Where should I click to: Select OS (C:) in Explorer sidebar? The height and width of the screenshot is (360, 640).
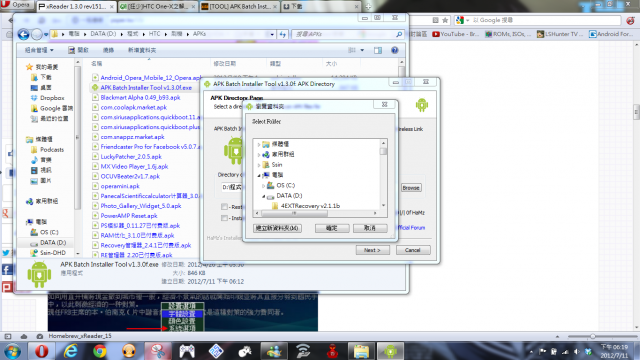[49, 232]
